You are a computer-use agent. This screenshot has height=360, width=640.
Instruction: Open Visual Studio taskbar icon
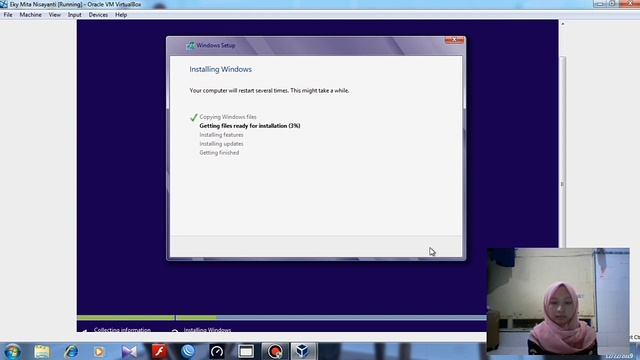(129, 351)
